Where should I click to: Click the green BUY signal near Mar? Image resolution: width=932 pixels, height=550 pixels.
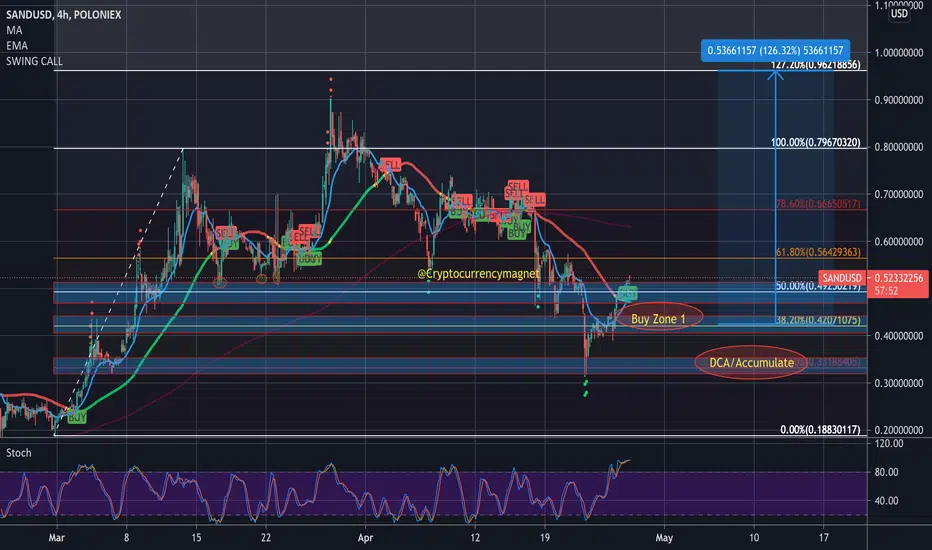point(77,417)
